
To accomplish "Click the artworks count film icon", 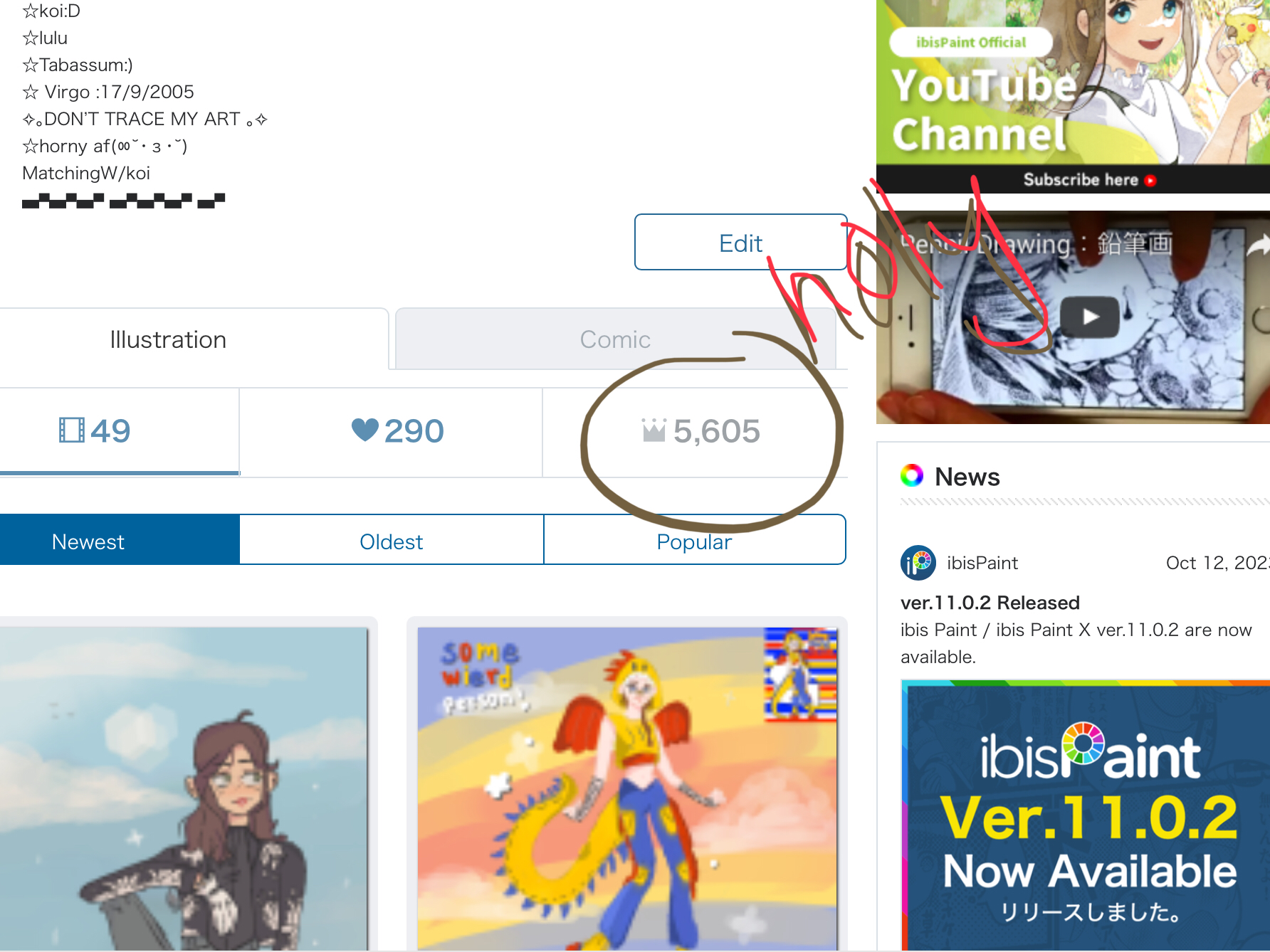I will [x=71, y=430].
